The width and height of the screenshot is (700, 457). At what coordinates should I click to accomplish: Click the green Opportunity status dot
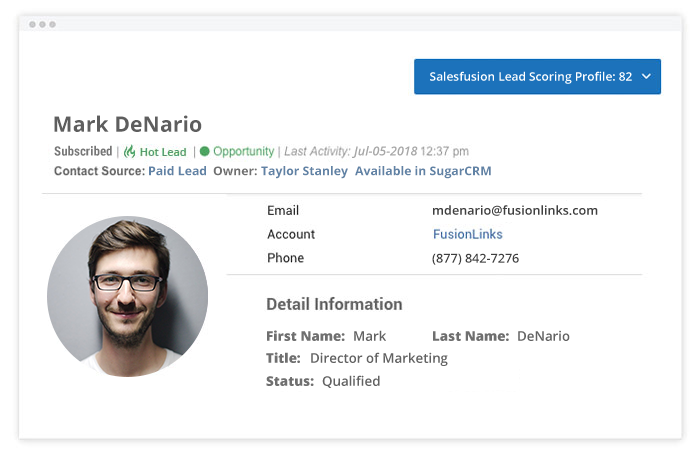tap(204, 151)
